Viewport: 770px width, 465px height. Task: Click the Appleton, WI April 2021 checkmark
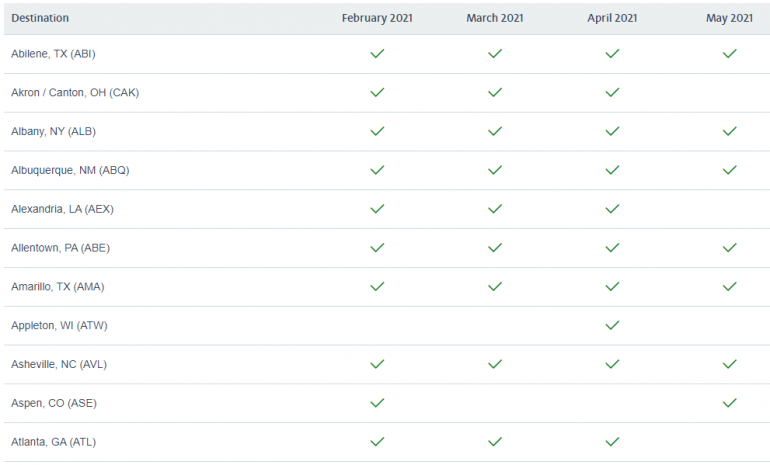pyautogui.click(x=612, y=325)
